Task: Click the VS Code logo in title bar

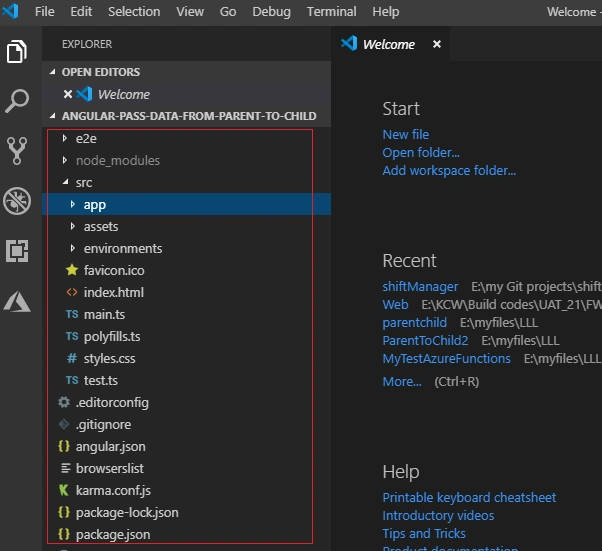Action: [x=10, y=11]
